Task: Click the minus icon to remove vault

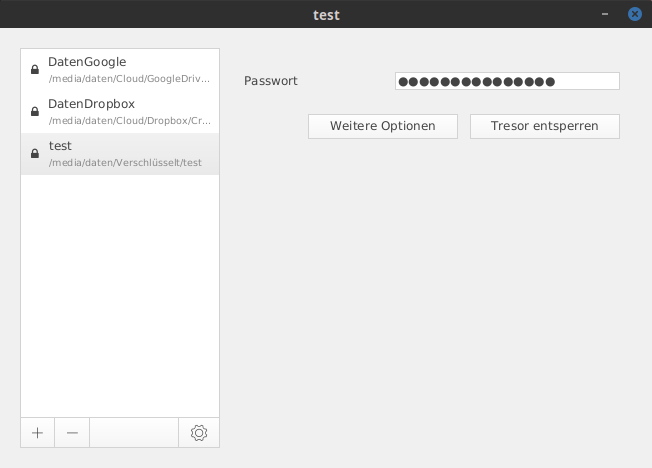Action: [72, 433]
